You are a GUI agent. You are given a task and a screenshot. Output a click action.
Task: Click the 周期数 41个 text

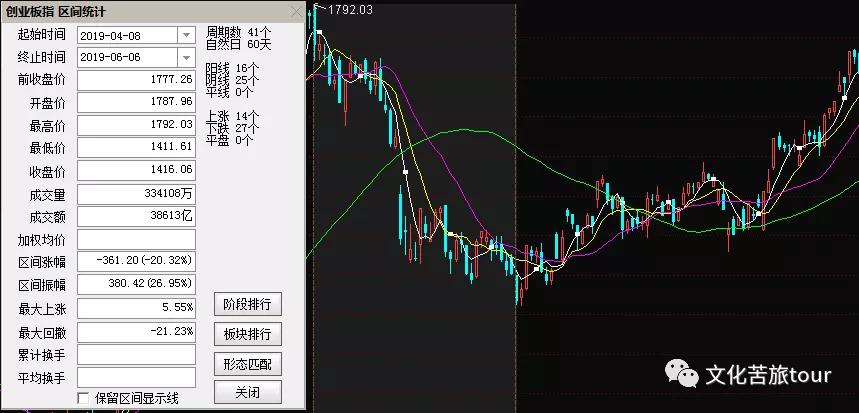(237, 33)
